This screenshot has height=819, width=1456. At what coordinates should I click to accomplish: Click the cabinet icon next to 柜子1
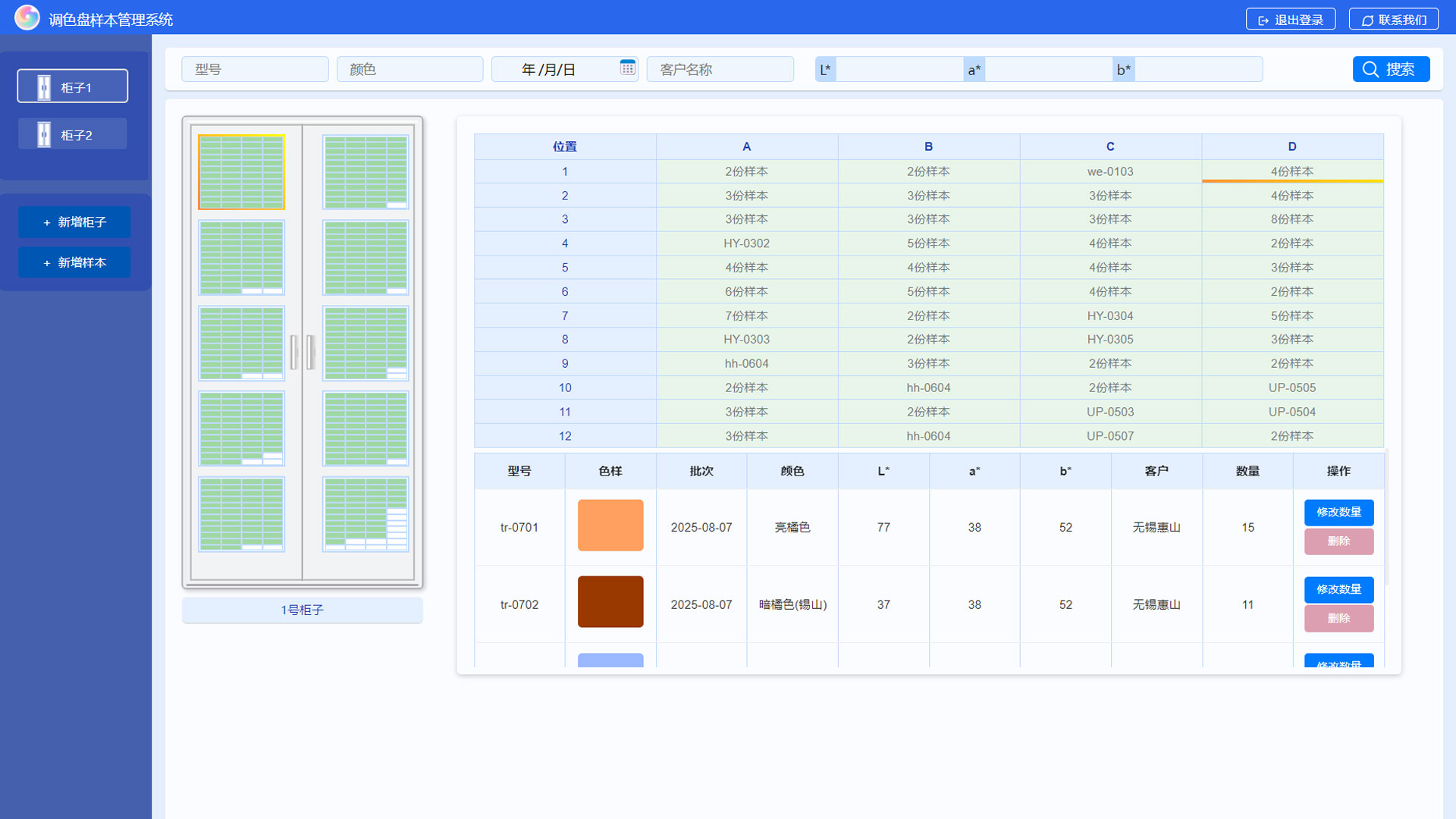[44, 87]
